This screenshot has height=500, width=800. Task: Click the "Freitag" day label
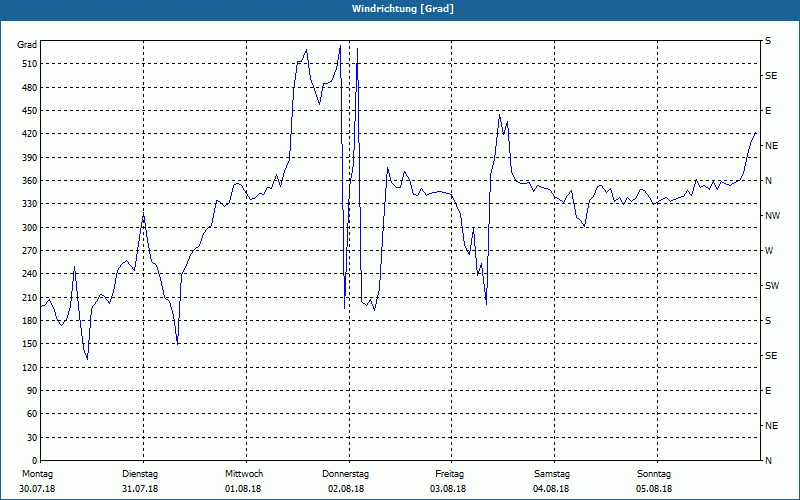[449, 474]
